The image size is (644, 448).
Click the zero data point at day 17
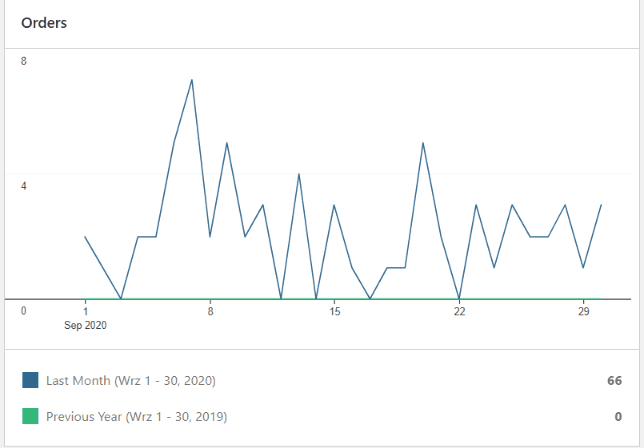click(370, 298)
